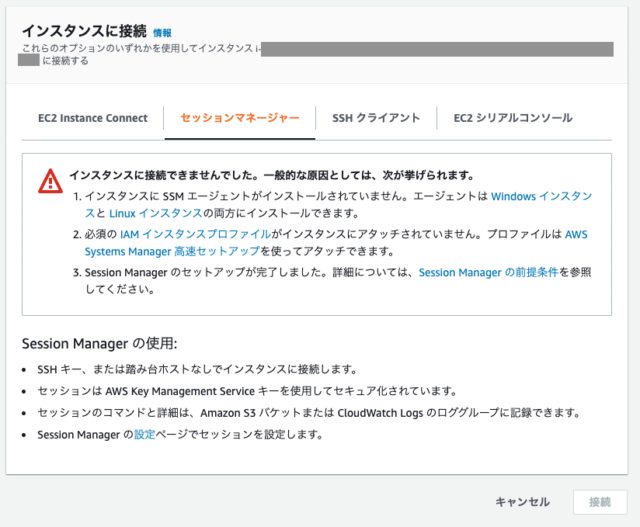Click the Session Manager の使用: heading

[100, 344]
